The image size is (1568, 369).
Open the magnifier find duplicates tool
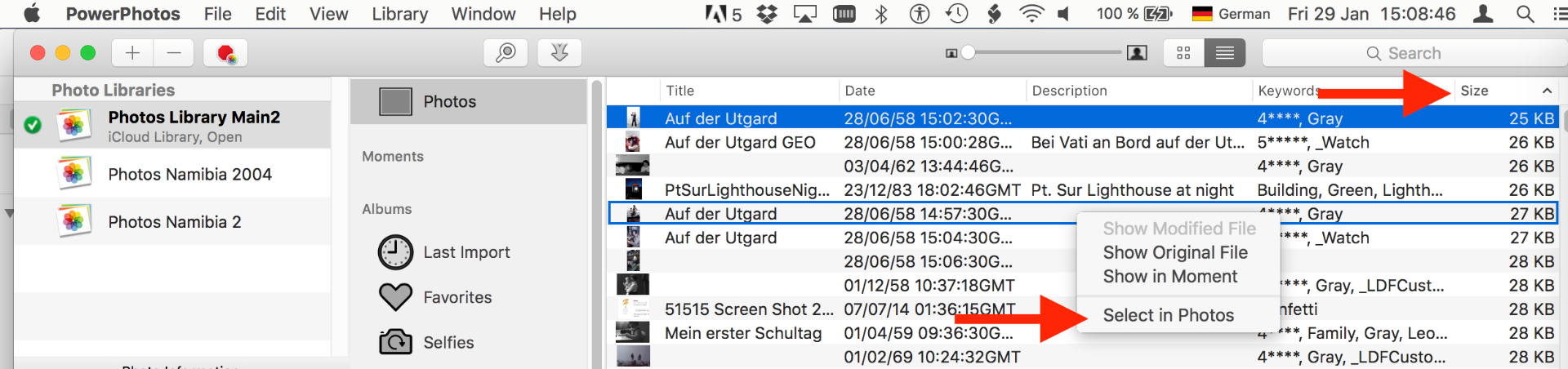point(506,53)
